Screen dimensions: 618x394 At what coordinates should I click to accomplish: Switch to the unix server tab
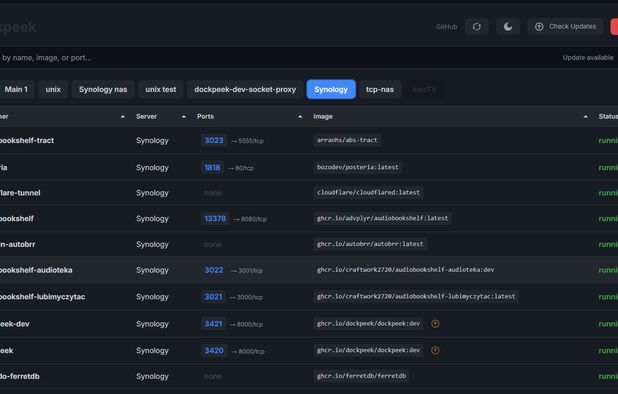coord(53,89)
